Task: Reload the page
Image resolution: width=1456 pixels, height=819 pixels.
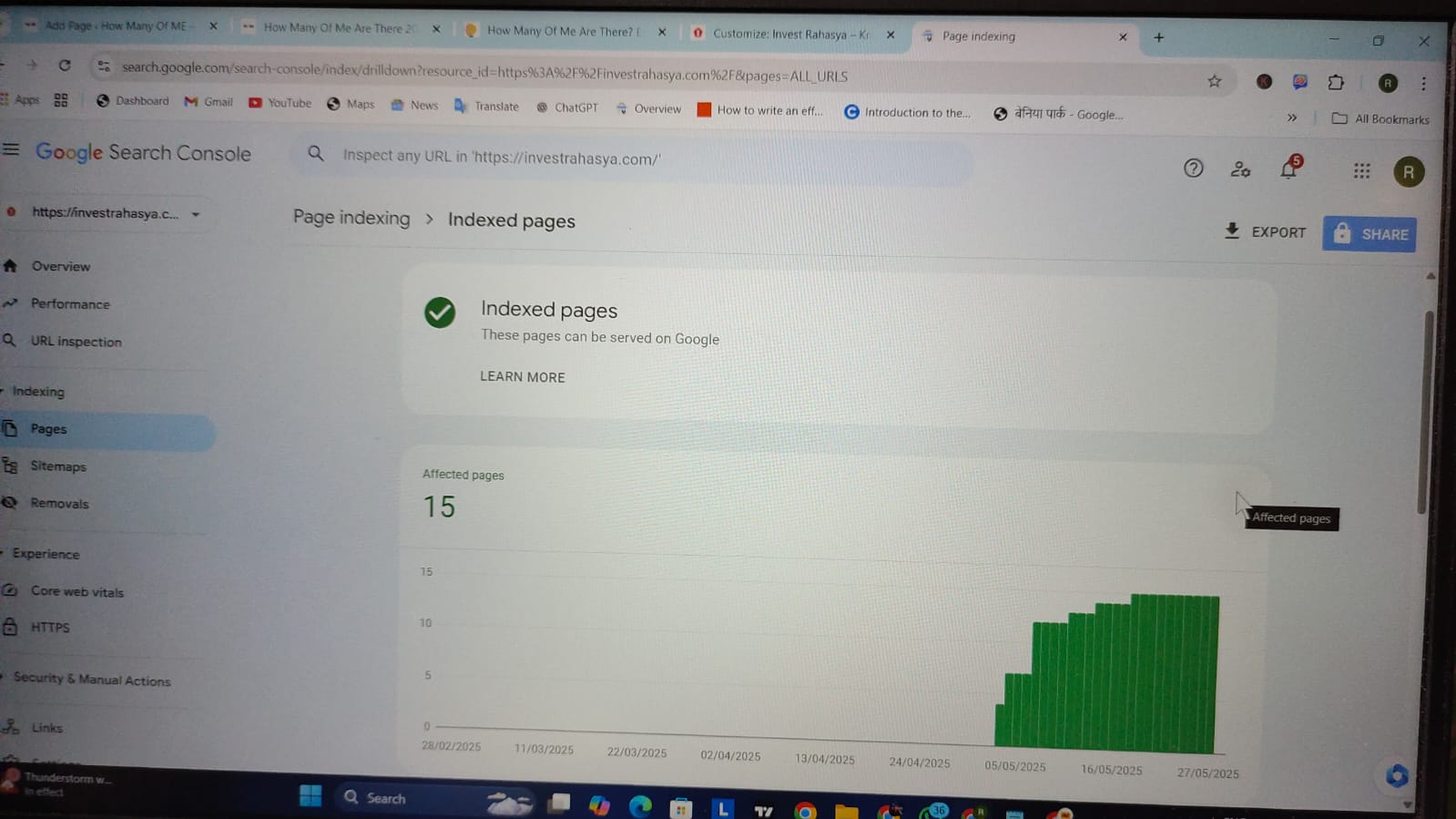Action: coord(65,66)
